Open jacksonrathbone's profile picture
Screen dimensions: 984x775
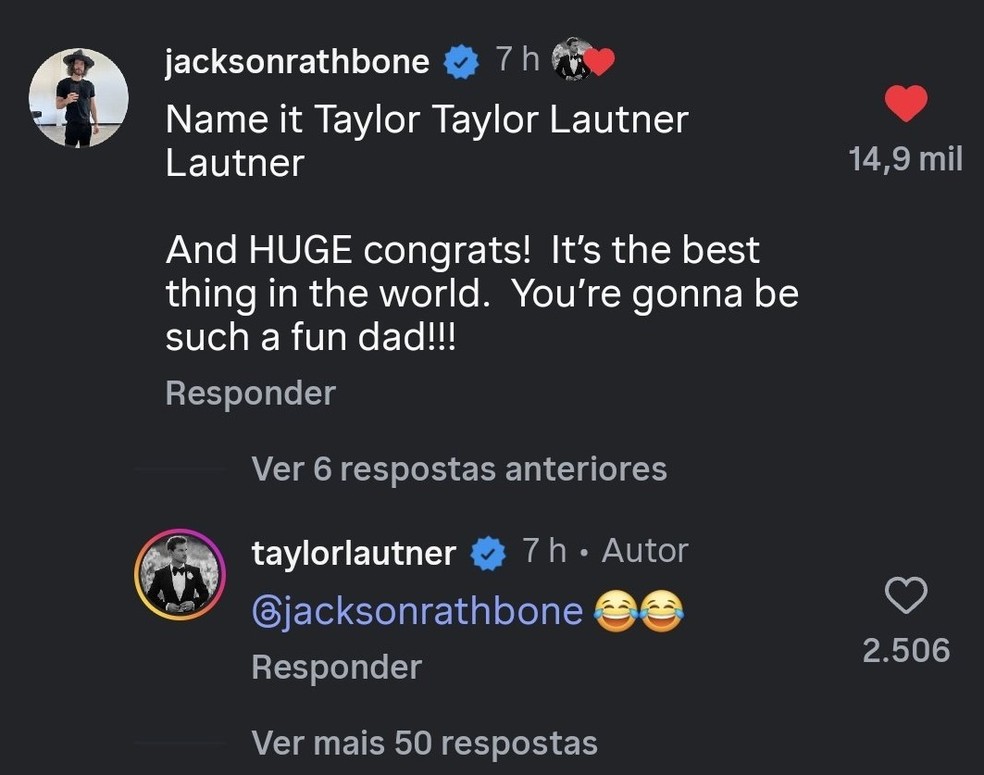point(80,97)
